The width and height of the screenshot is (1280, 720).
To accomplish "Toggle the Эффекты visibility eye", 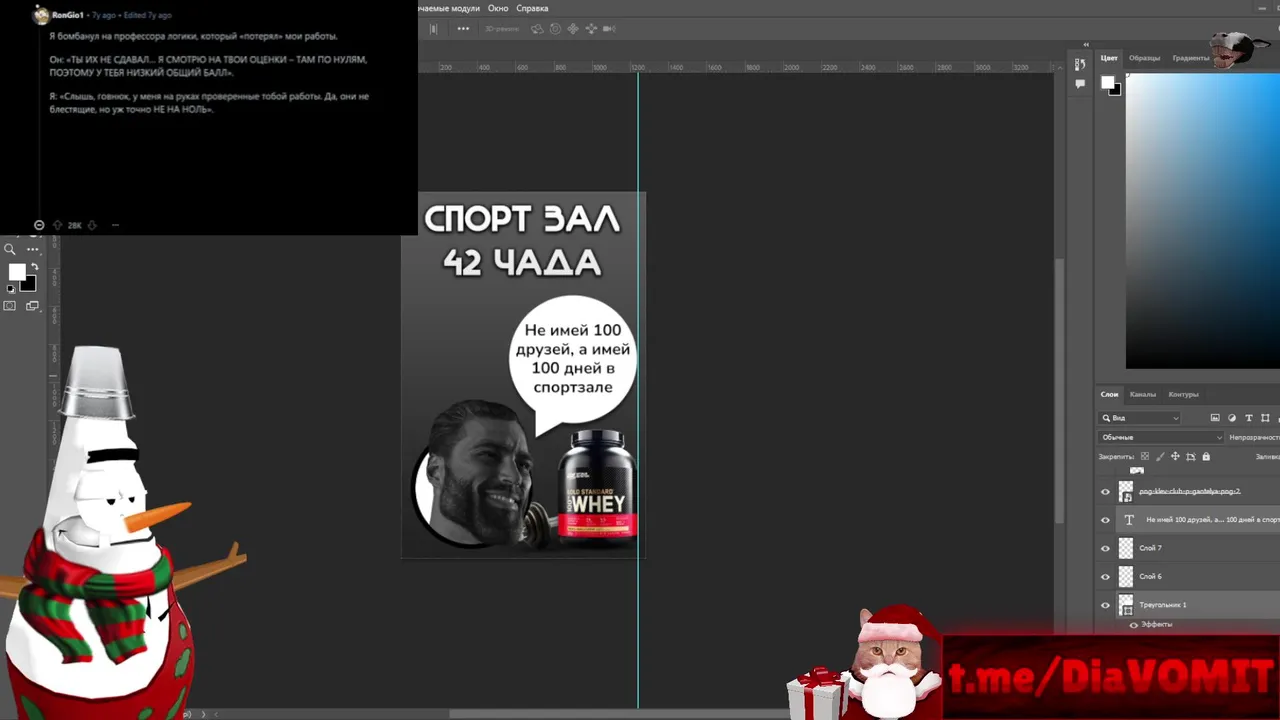I will coord(1133,625).
